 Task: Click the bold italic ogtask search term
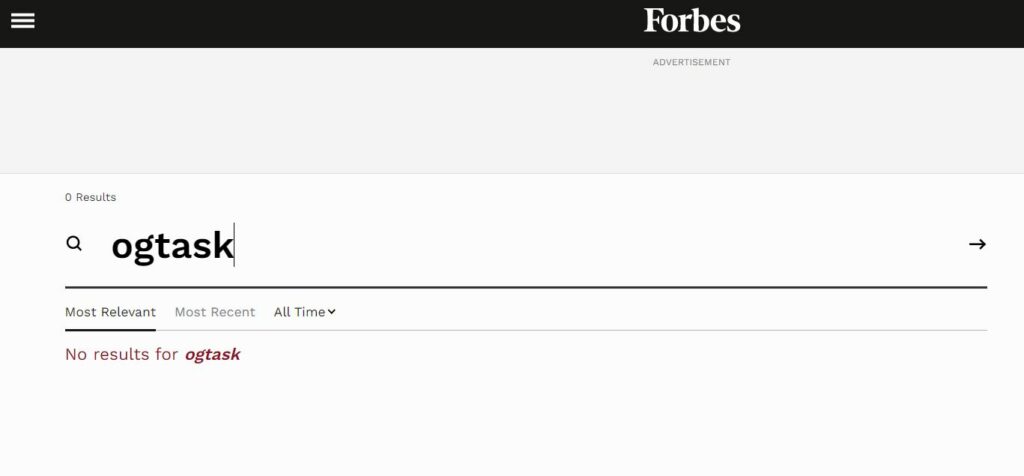click(212, 355)
